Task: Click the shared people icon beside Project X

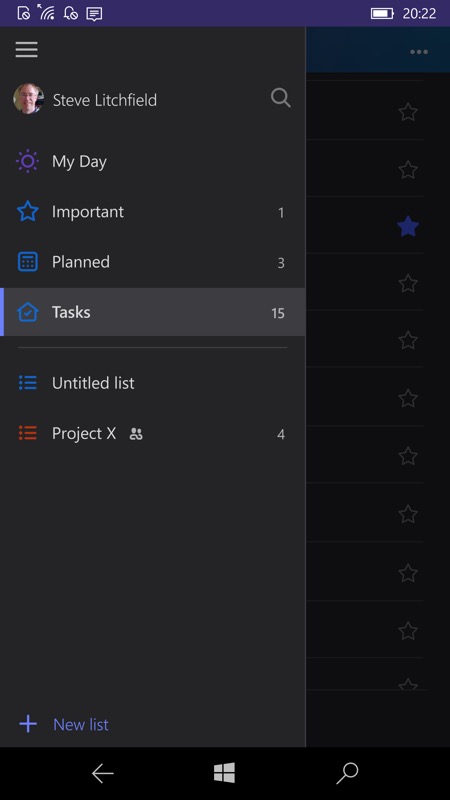Action: 136,434
